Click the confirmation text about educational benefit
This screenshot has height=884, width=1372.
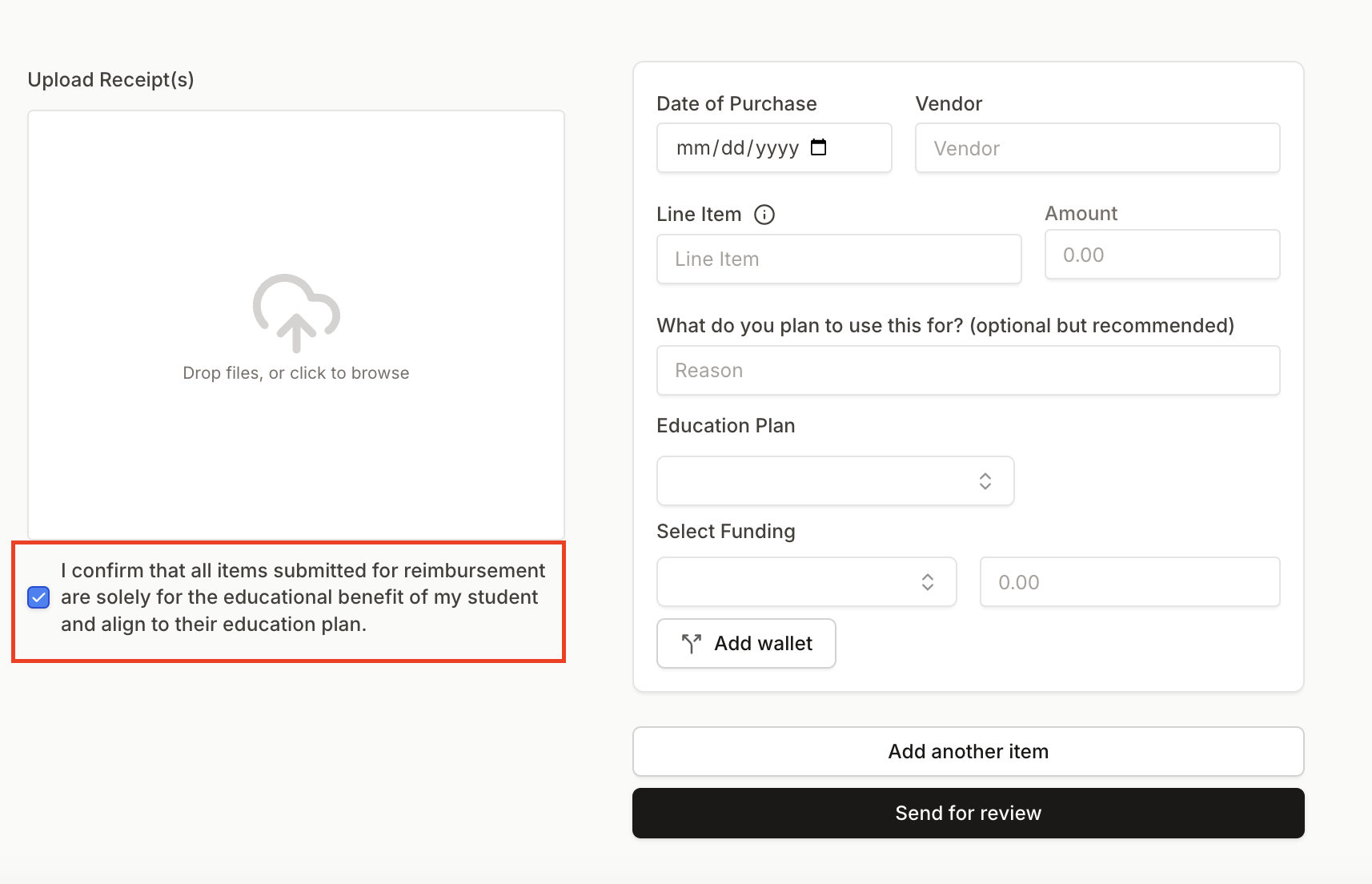tap(302, 597)
